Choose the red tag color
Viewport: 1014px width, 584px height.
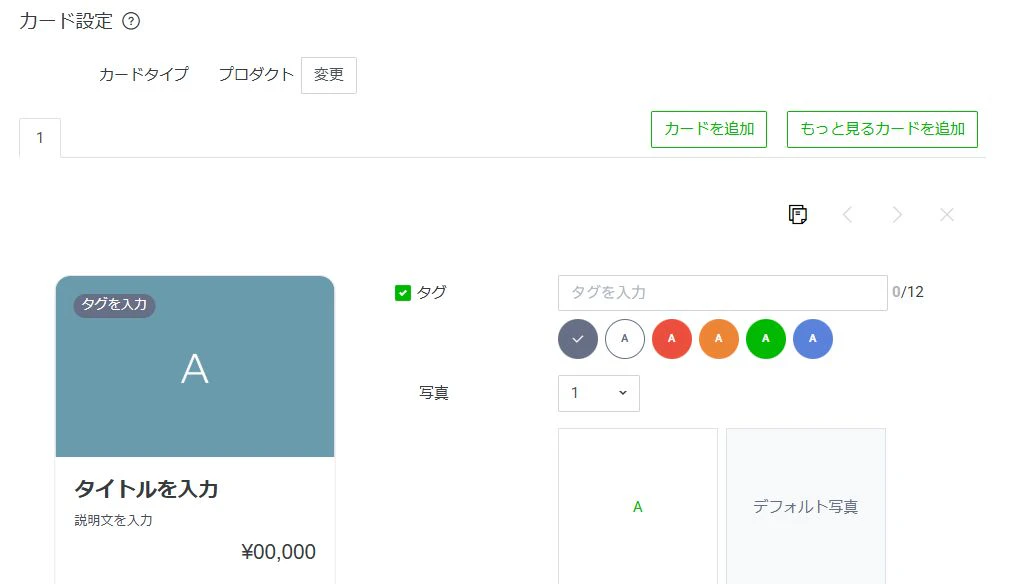[x=672, y=339]
